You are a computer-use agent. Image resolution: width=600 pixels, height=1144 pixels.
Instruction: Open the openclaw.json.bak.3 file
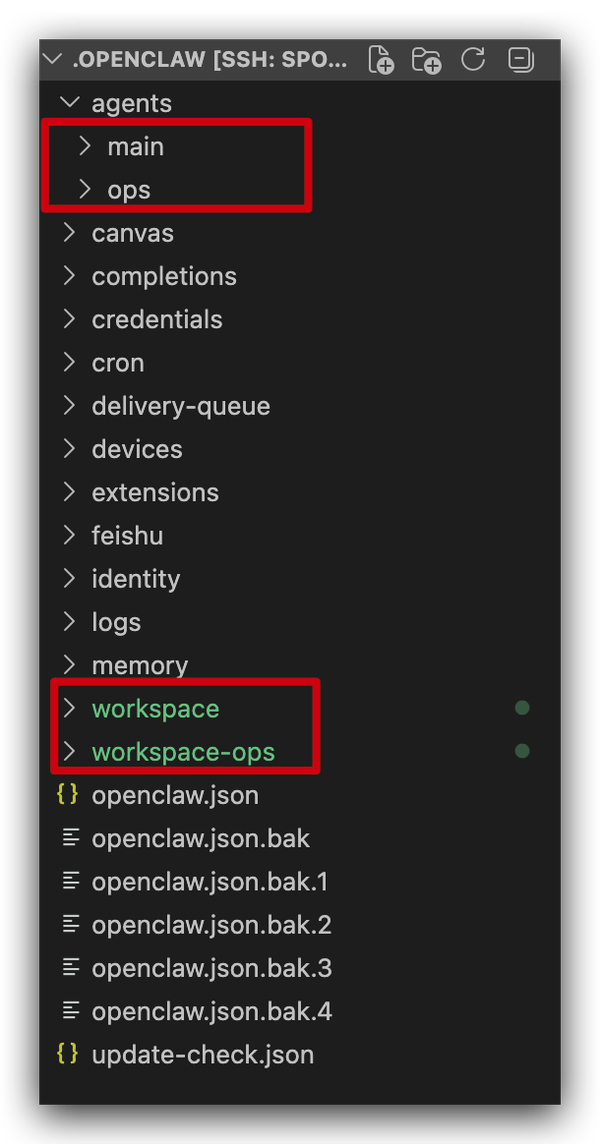[x=211, y=968]
